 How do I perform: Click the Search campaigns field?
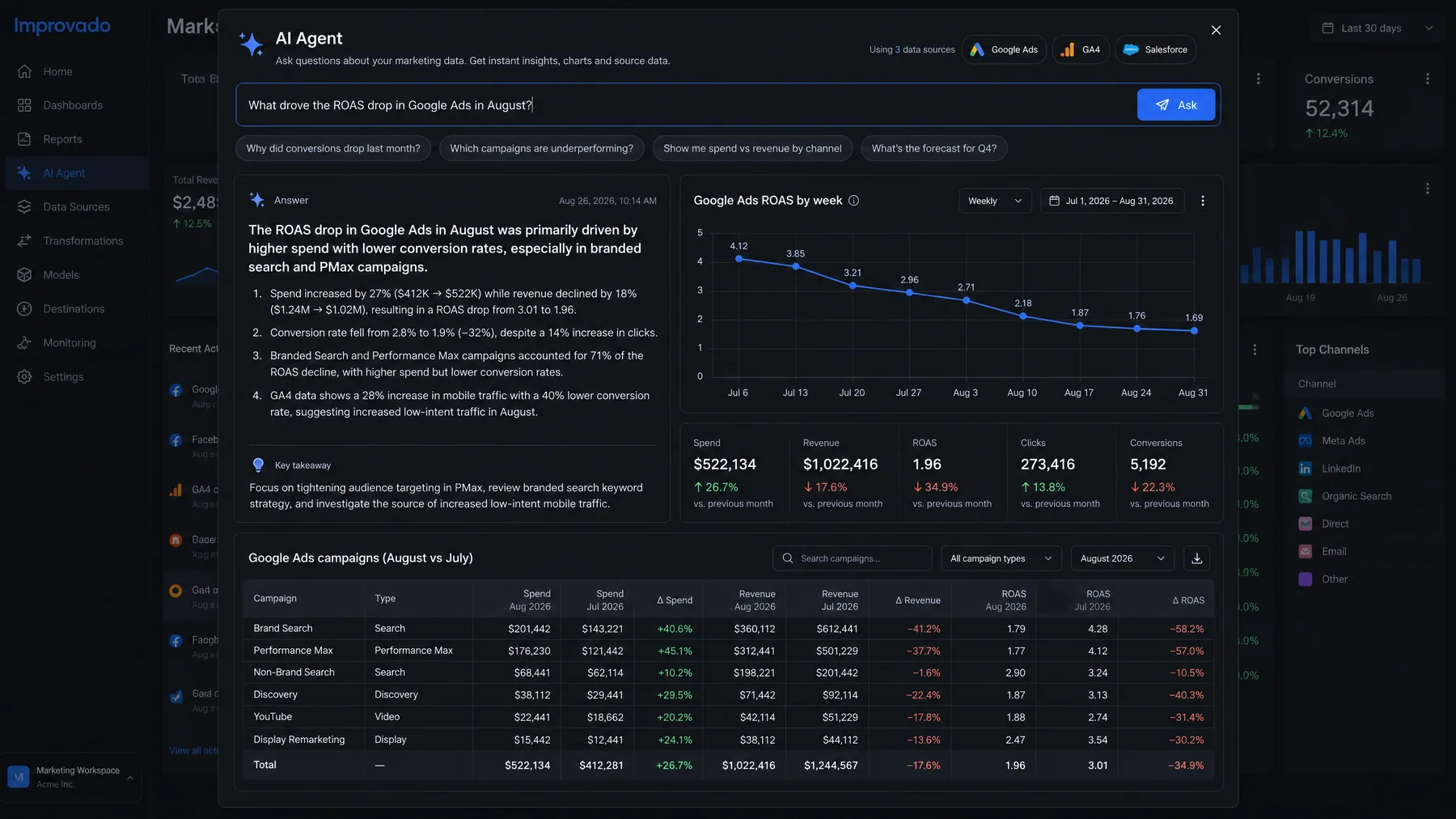(853, 558)
